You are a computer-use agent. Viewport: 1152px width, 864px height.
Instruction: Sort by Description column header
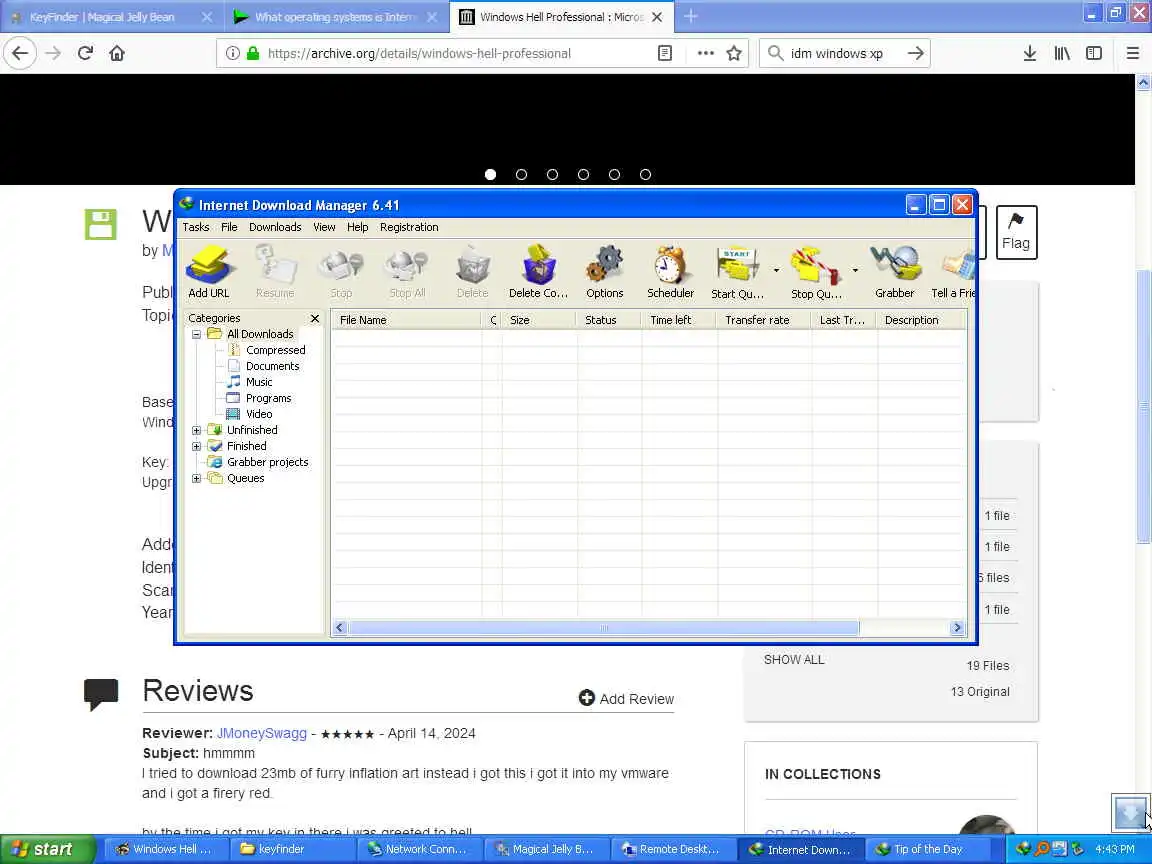[921, 320]
